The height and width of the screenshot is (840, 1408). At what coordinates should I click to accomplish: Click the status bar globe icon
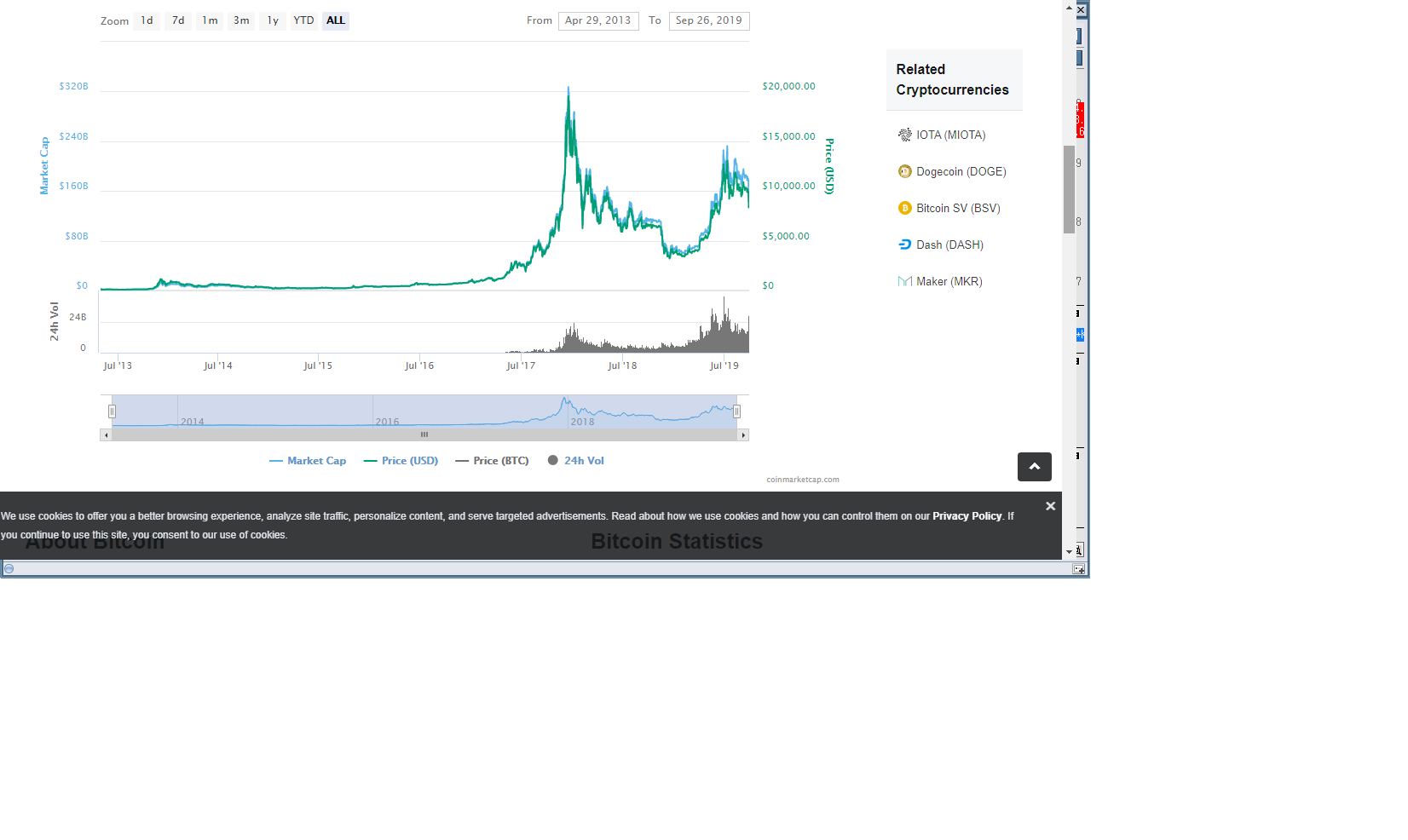[9, 569]
